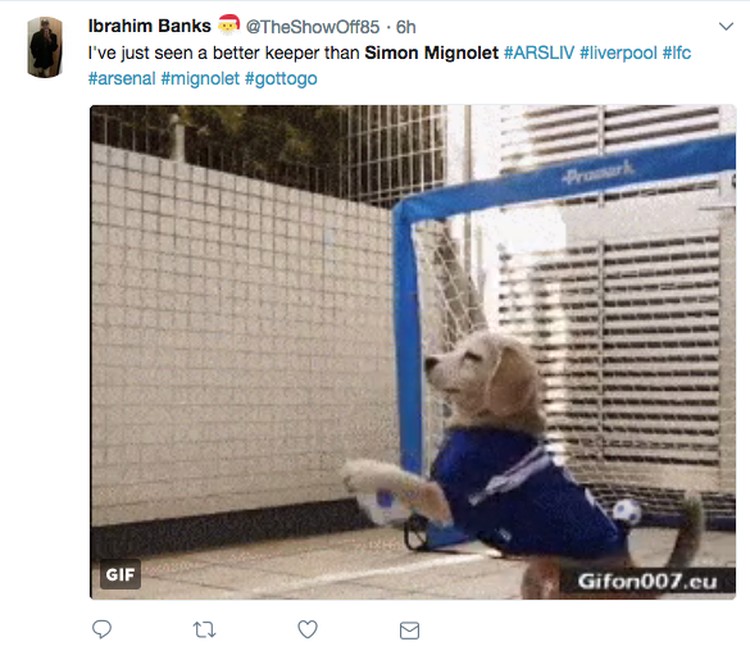Open the @TheShowOff85 handle

point(312,27)
